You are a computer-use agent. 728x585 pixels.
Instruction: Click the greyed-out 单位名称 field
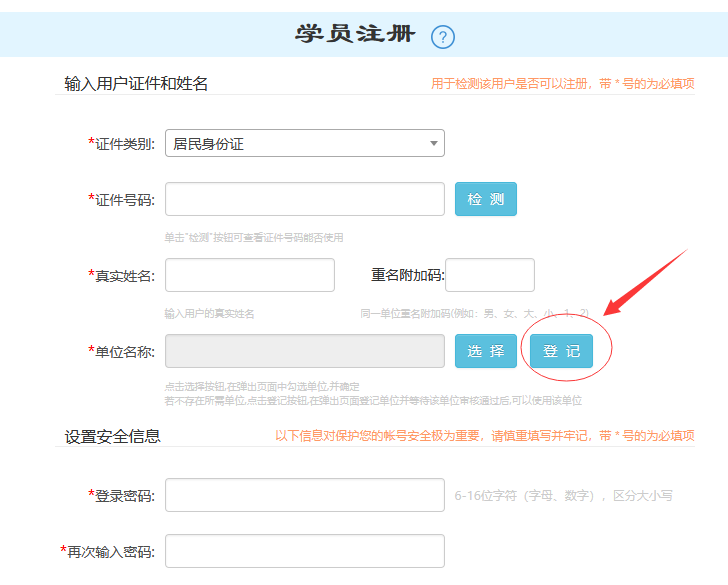click(304, 351)
